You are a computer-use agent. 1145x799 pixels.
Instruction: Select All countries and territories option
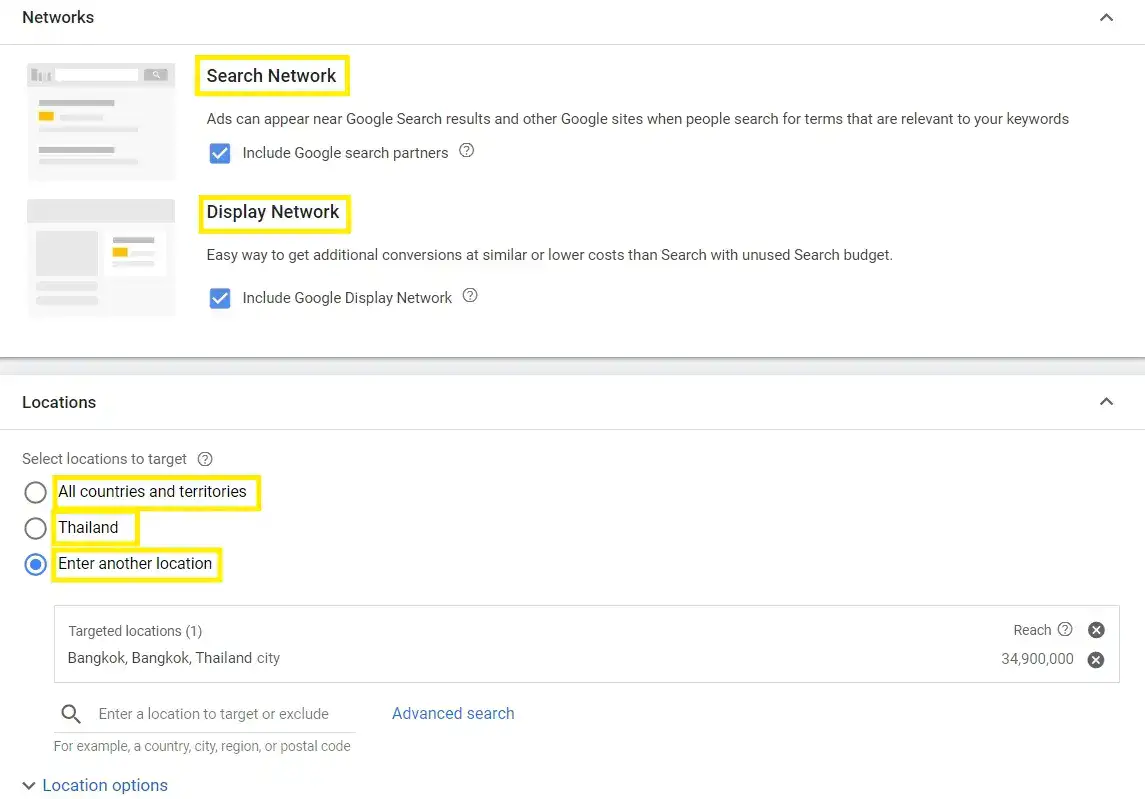coord(36,492)
